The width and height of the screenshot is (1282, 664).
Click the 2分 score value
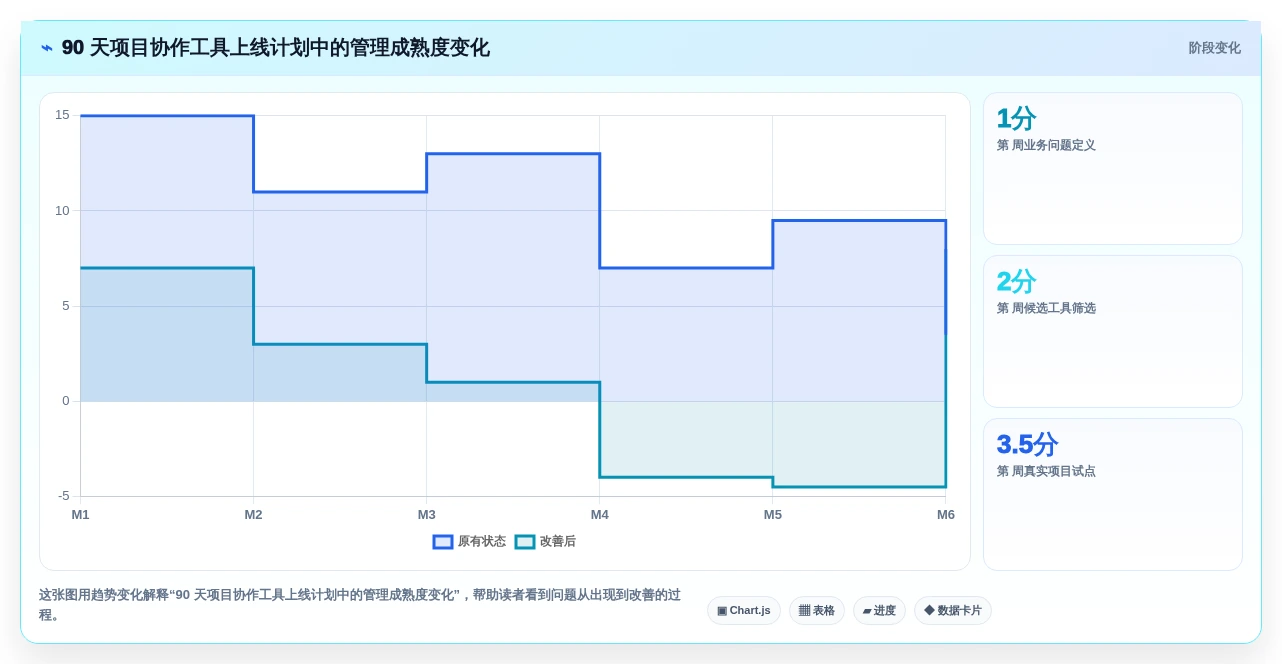click(1016, 282)
